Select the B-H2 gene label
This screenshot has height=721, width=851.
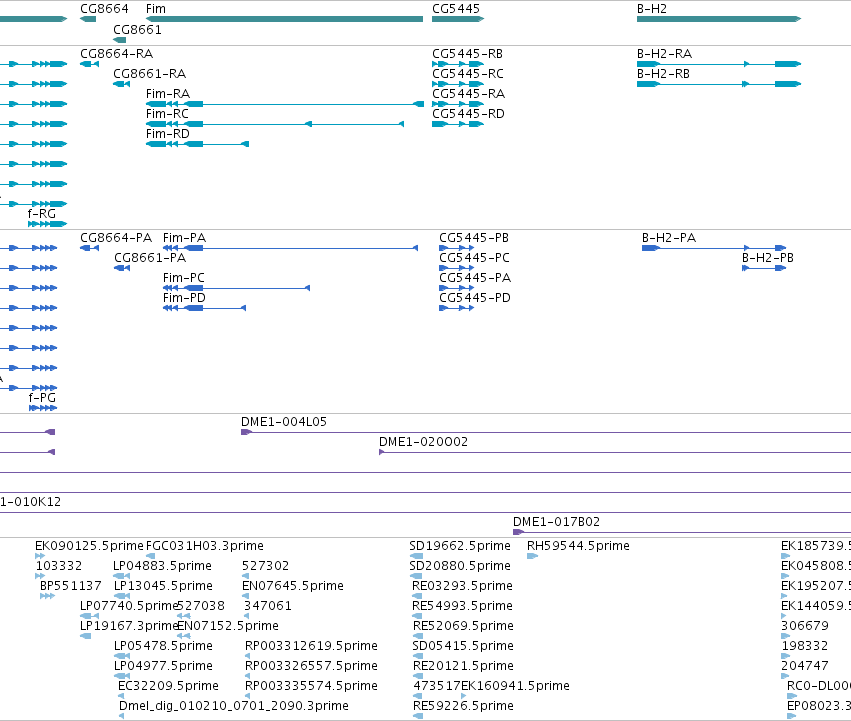652,9
